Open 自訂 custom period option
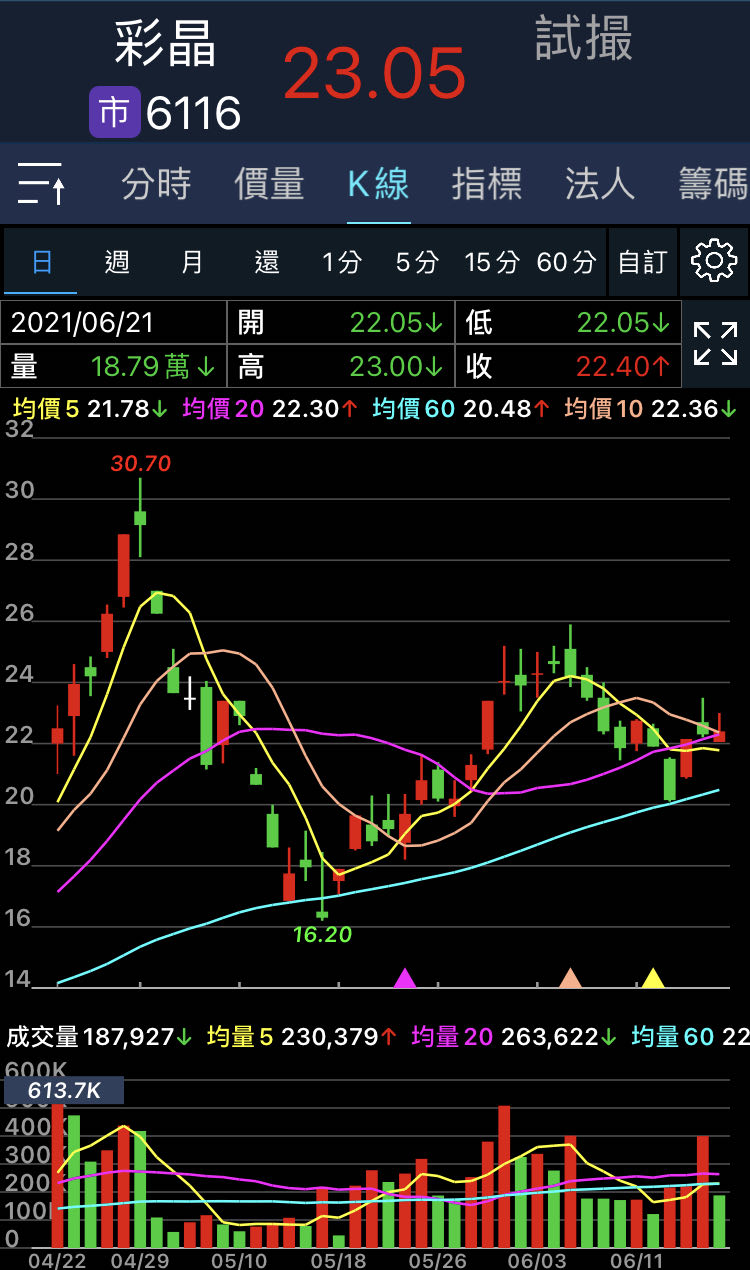The image size is (750, 1270). point(642,262)
